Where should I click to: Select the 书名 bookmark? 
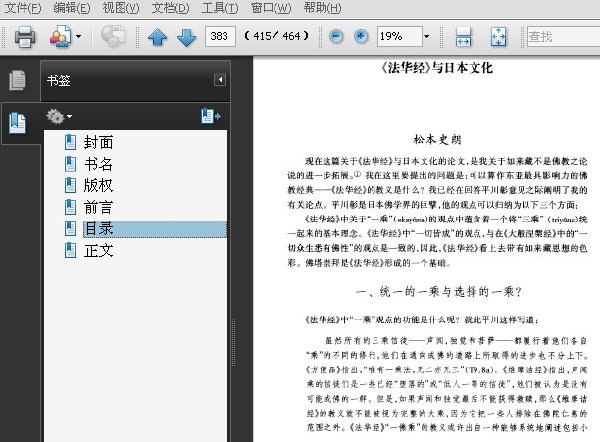click(98, 164)
